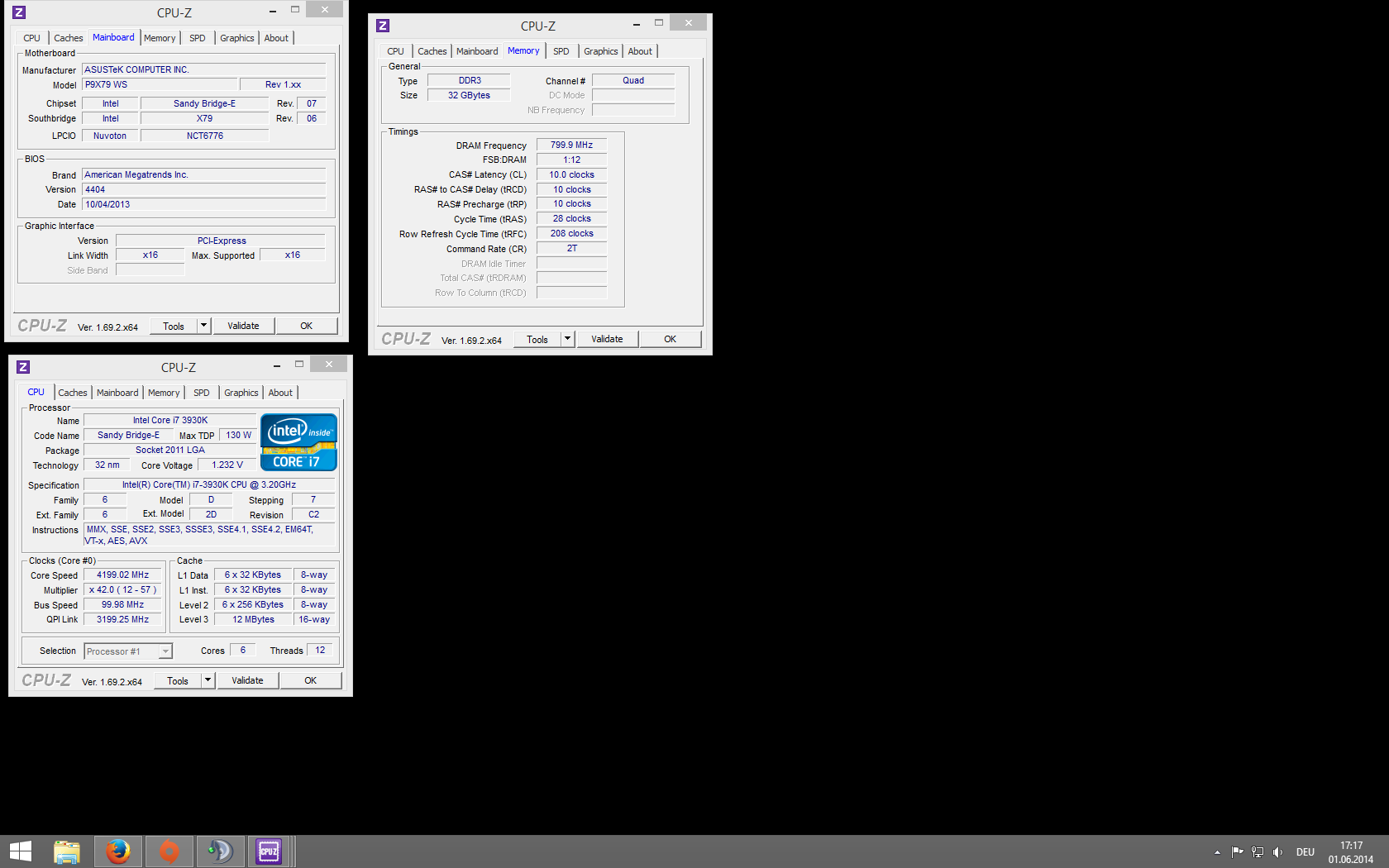This screenshot has height=868, width=1389.
Task: Open SPD tab in CPU window
Action: click(202, 393)
